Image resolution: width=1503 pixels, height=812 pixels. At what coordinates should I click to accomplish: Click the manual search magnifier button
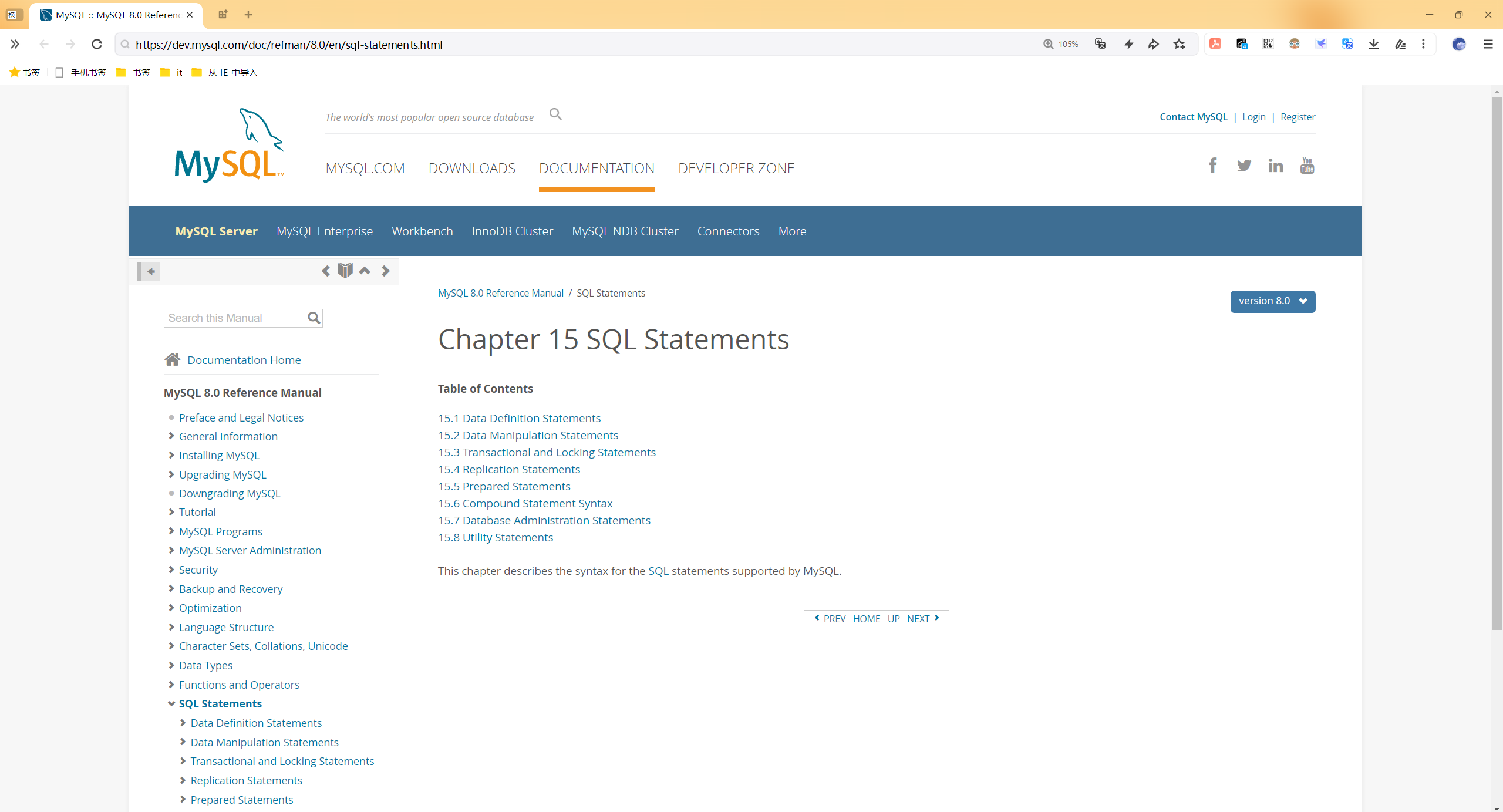[x=314, y=318]
